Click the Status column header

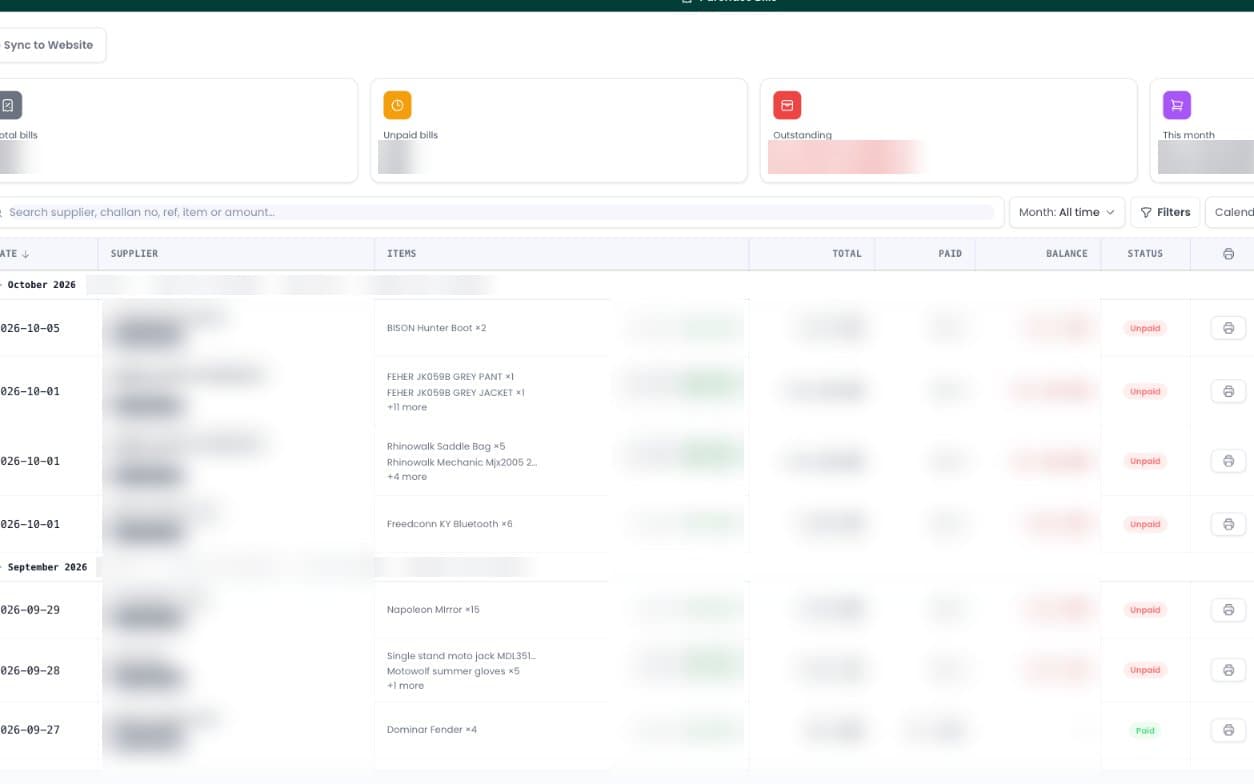point(1145,254)
